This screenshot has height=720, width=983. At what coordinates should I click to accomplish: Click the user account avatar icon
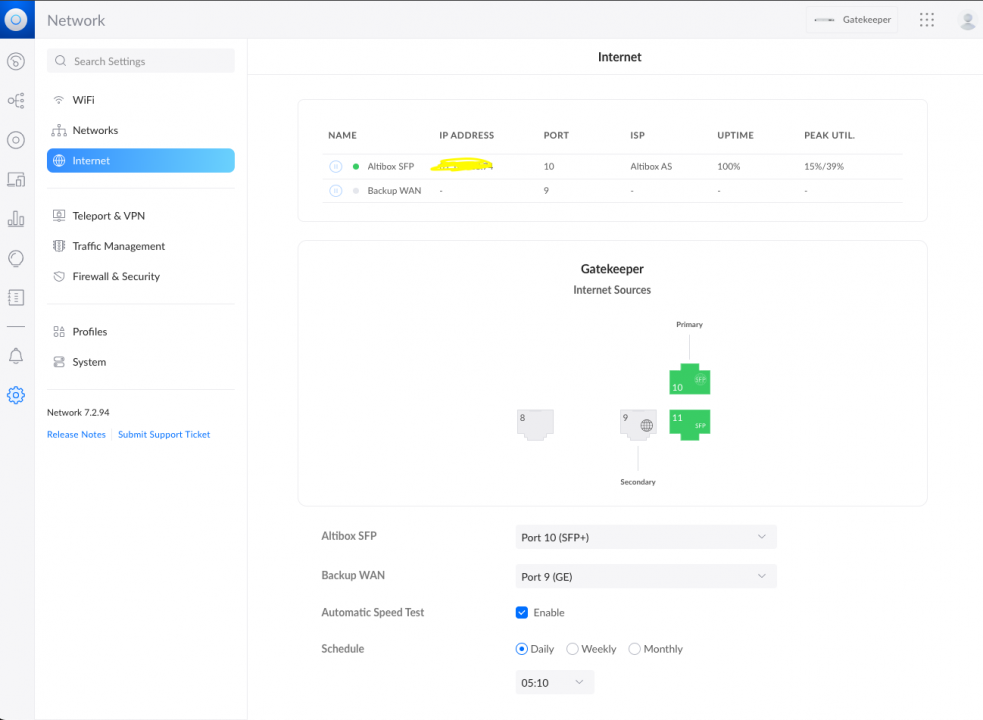click(x=967, y=20)
